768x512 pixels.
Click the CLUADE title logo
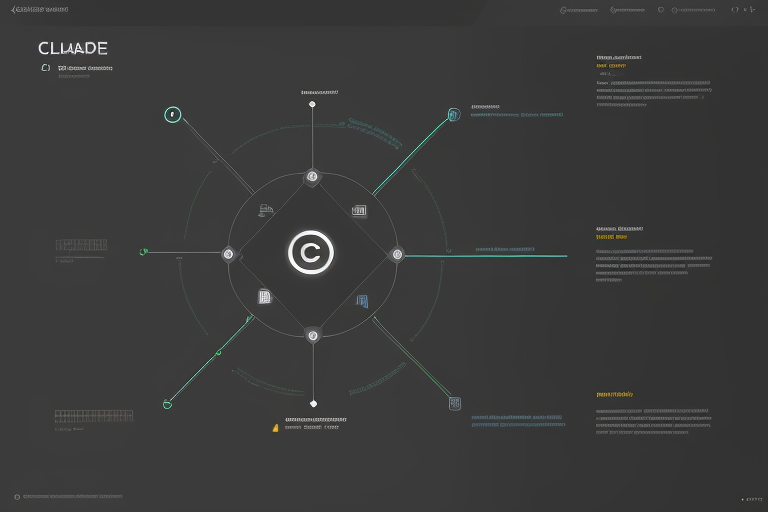[x=72, y=48]
